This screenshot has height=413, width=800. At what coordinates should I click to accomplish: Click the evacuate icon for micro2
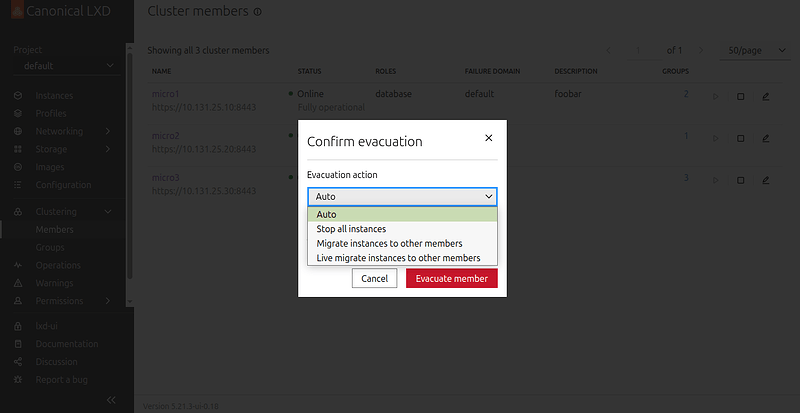[x=740, y=138]
